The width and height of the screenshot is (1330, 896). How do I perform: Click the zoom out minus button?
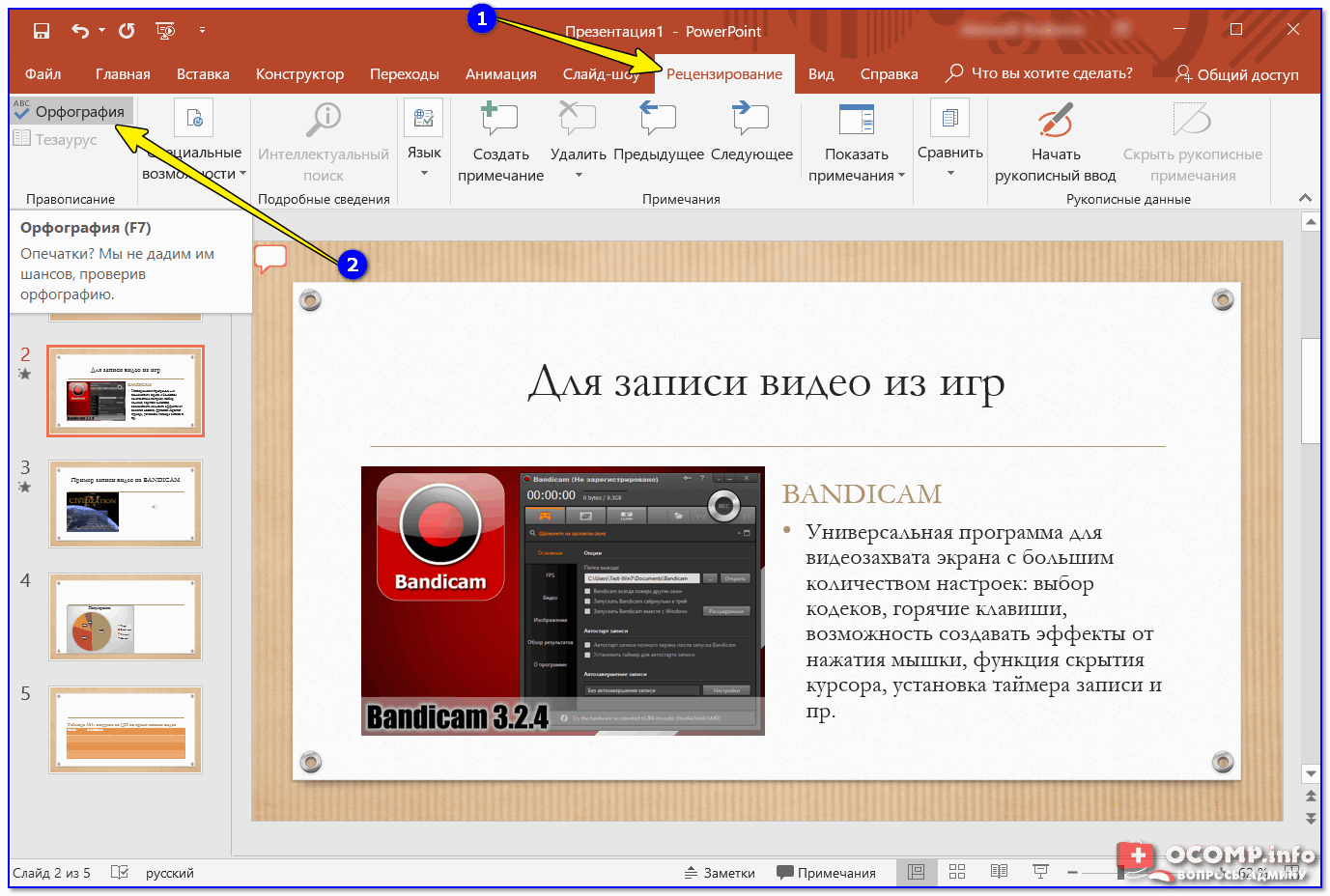1072,872
